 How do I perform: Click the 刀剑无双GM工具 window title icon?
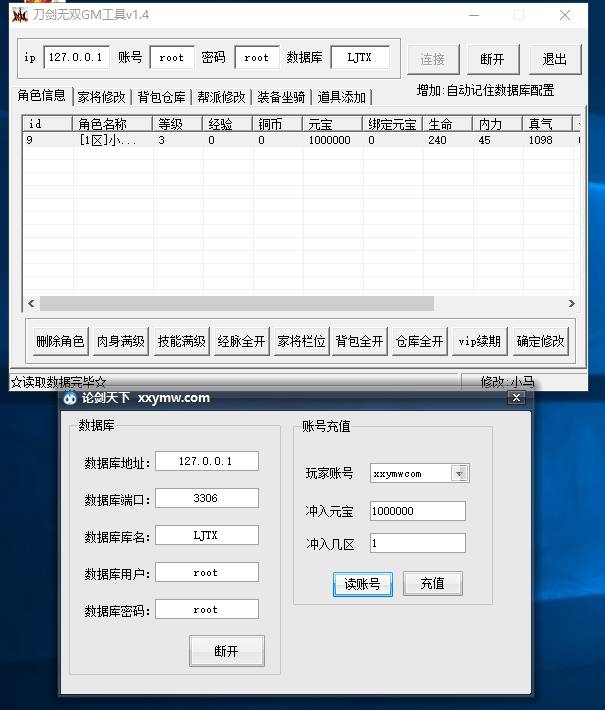point(20,15)
